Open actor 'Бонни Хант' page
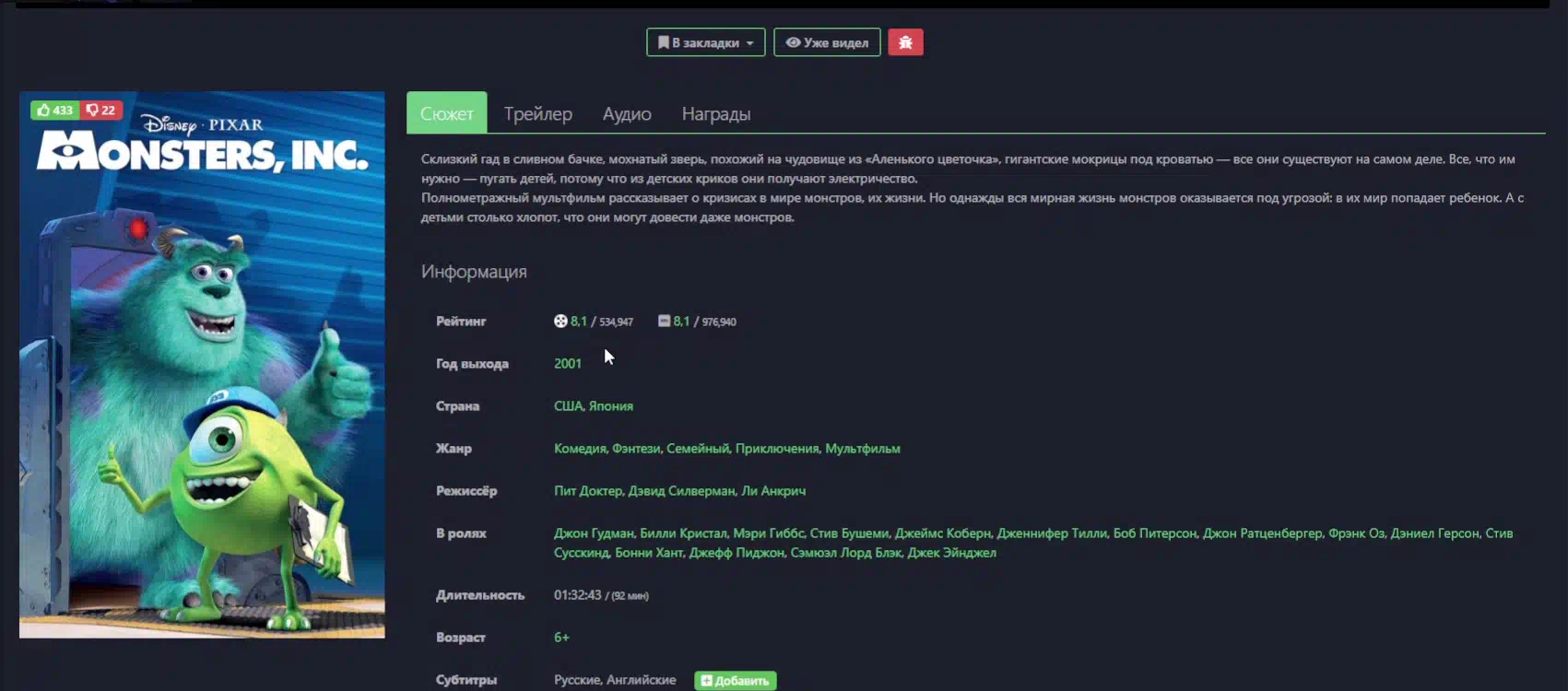This screenshot has width=1568, height=691. 649,553
